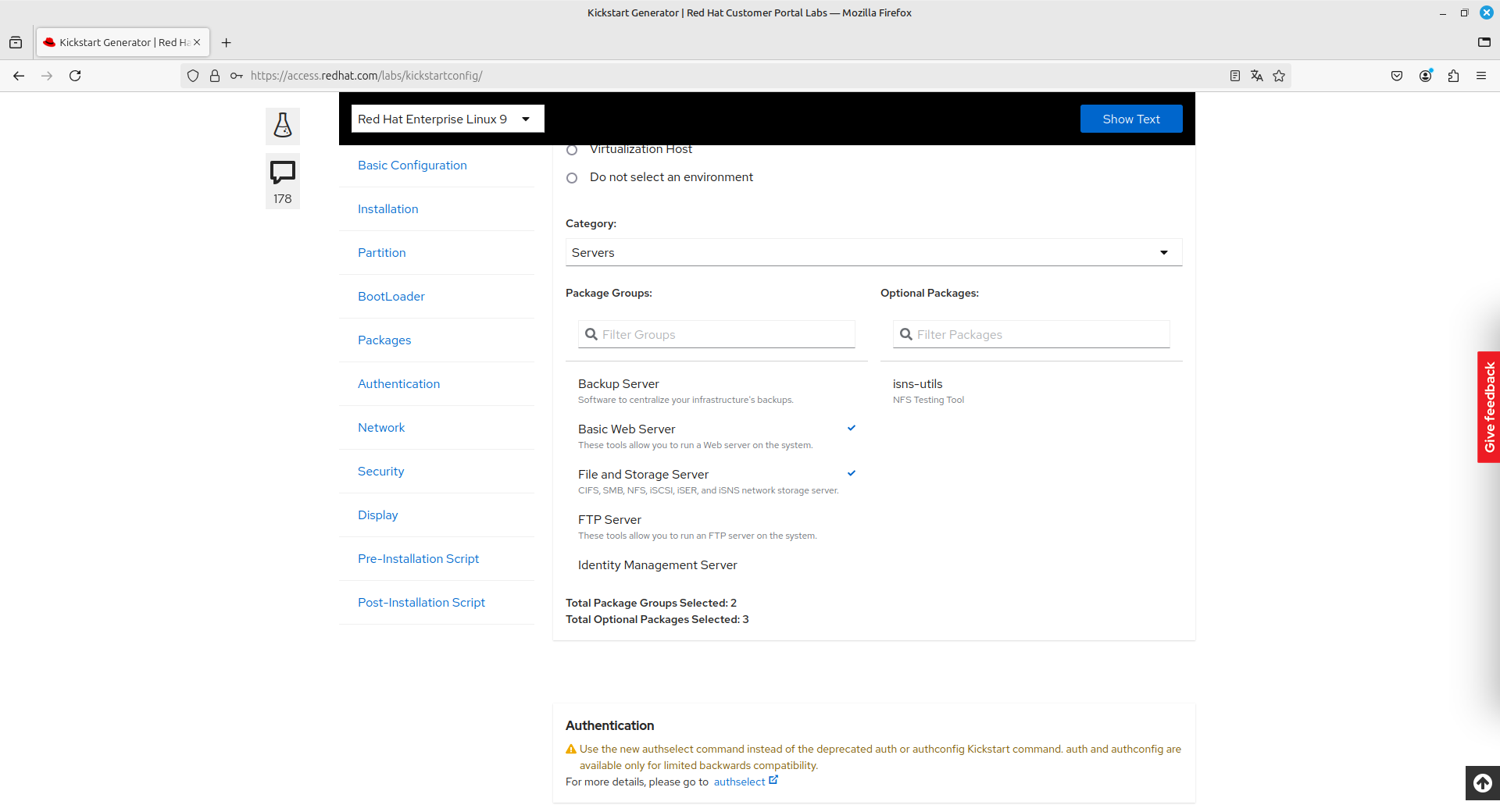Open Security section

[x=381, y=472]
